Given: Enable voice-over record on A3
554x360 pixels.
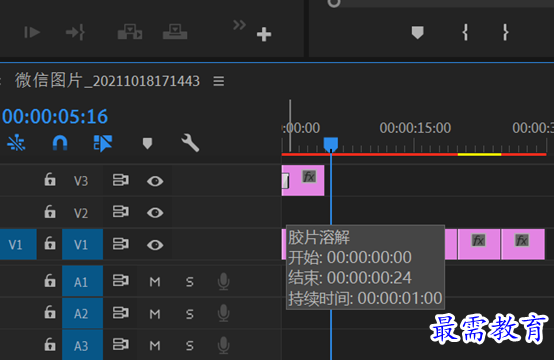Looking at the screenshot, I should [223, 345].
